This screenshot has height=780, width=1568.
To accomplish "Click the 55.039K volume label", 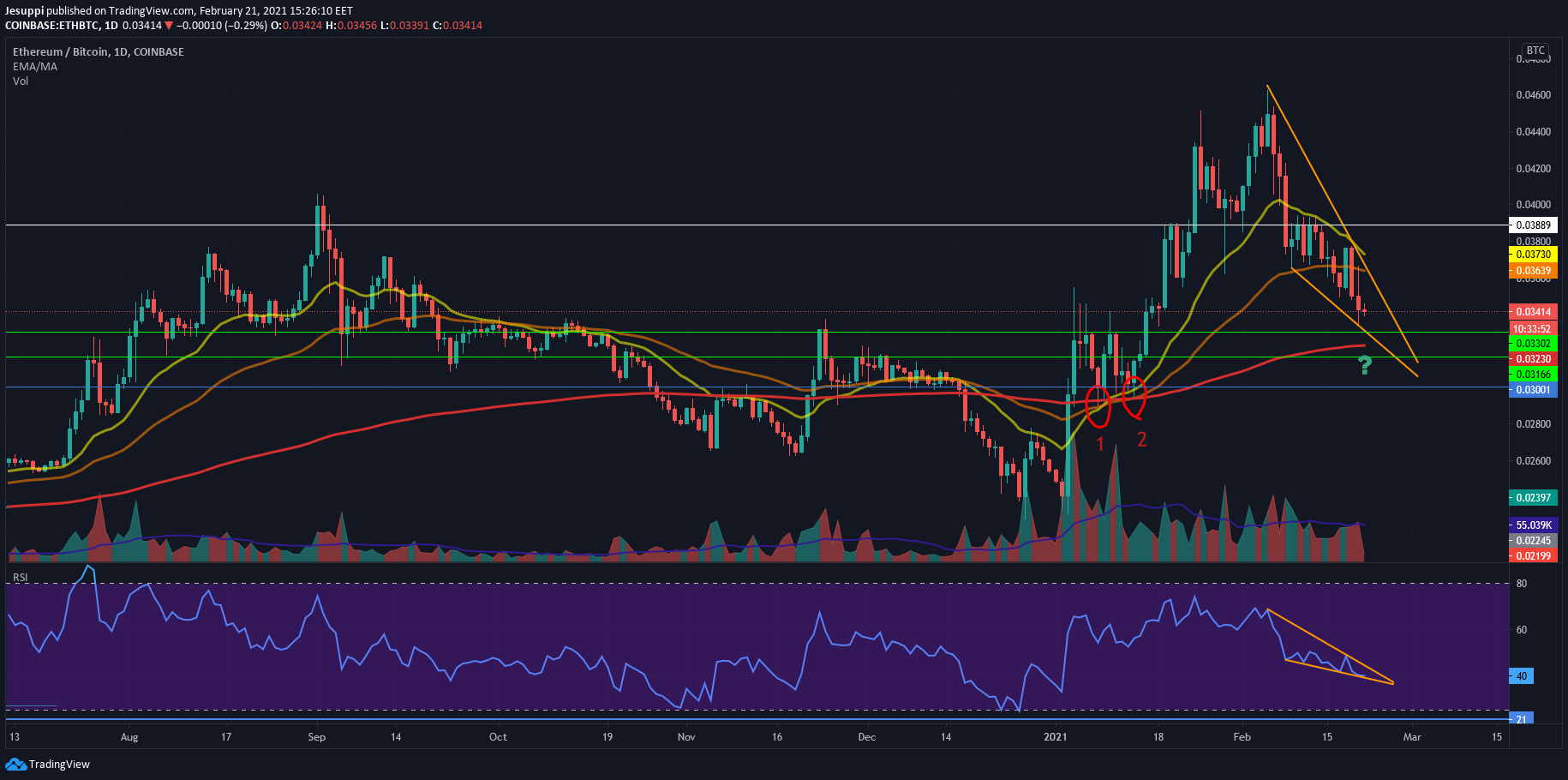I will click(x=1532, y=525).
